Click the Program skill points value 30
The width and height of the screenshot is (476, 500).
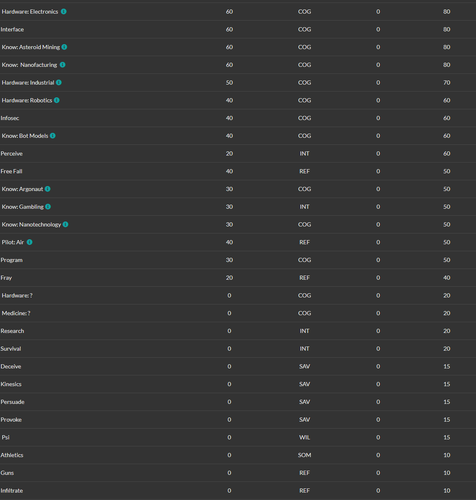(x=229, y=260)
